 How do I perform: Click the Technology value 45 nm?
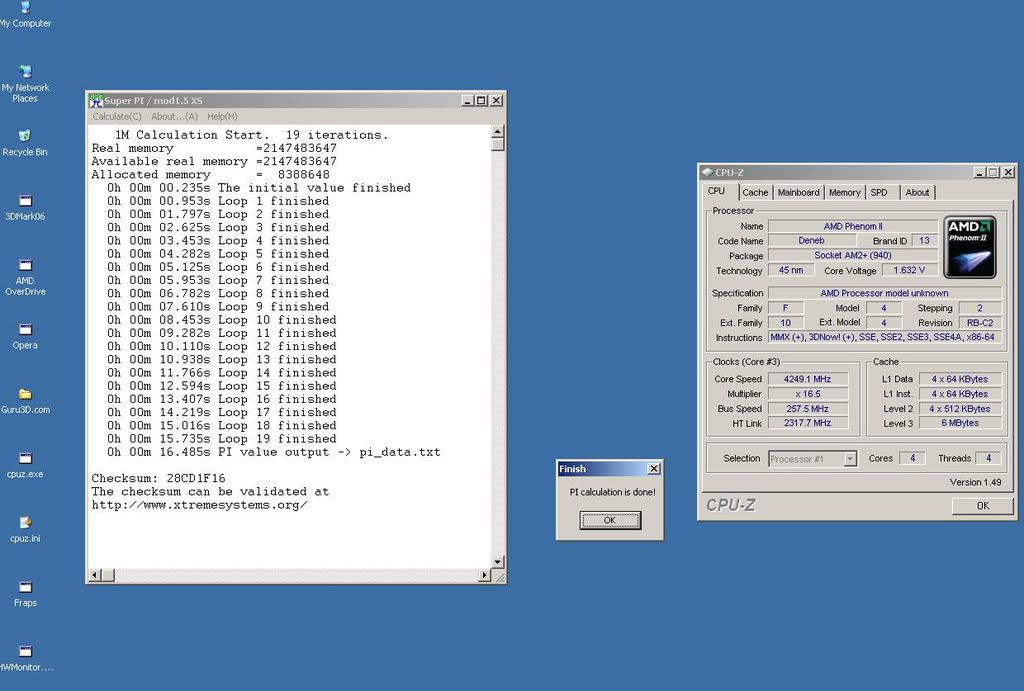(791, 270)
